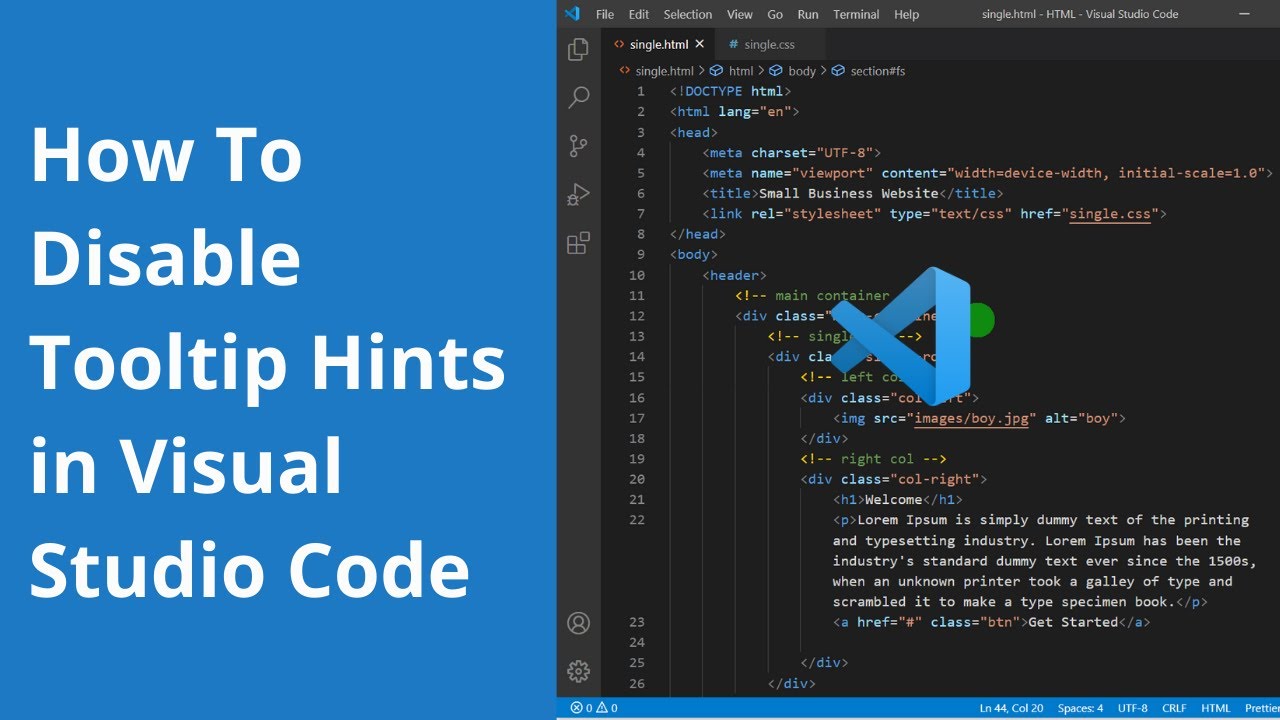Click line number 26 in the gutter

click(638, 684)
